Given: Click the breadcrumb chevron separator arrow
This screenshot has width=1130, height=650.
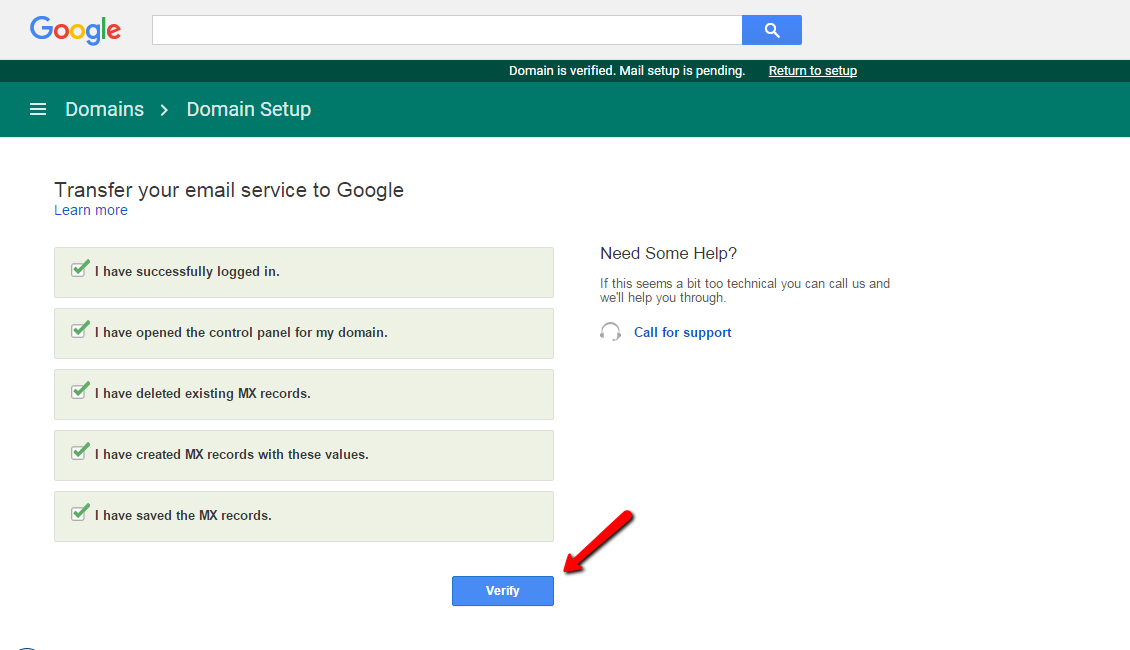Looking at the screenshot, I should coord(165,110).
